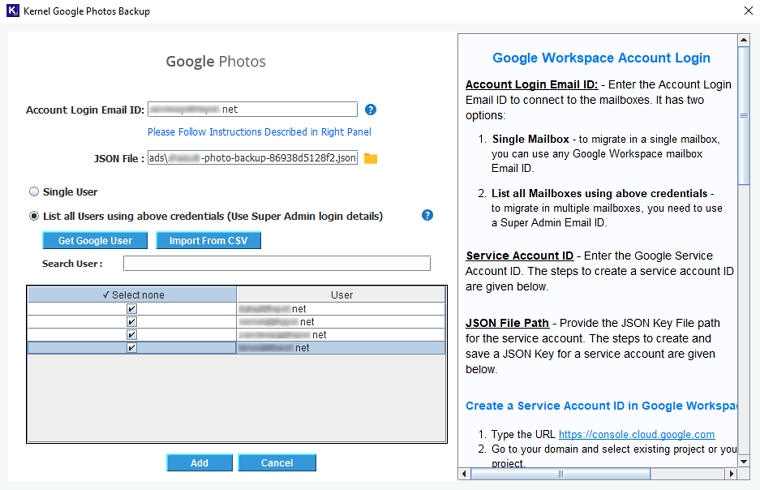Image resolution: width=760 pixels, height=490 pixels.
Task: Click the Cancel button
Action: coord(277,463)
